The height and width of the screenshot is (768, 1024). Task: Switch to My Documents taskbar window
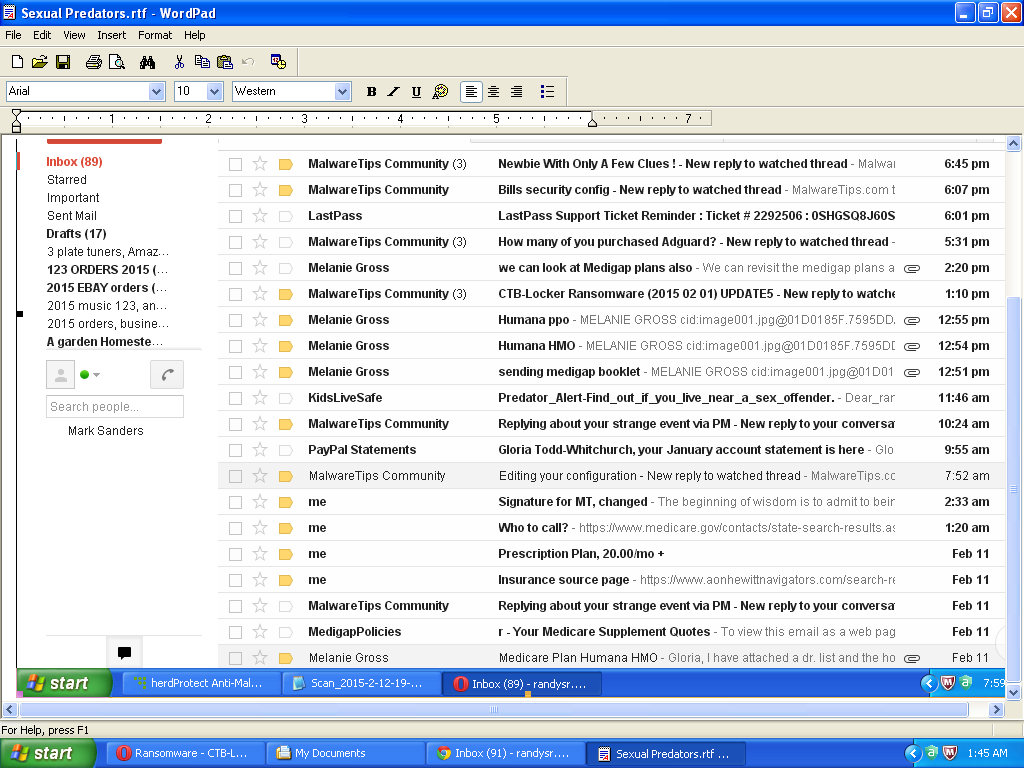coord(345,754)
